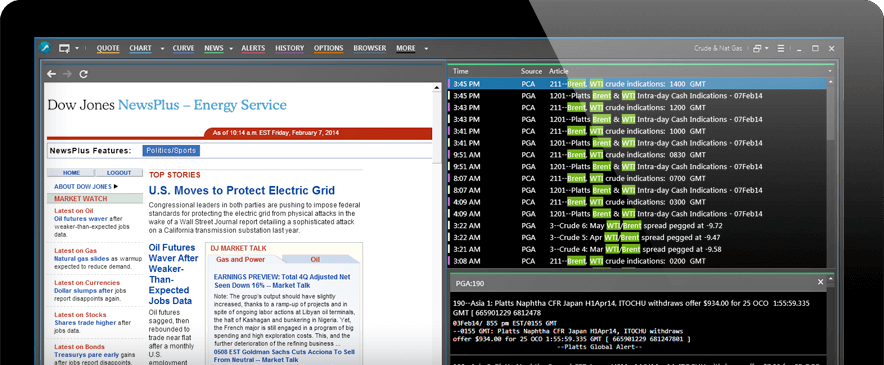Select 'Crude 4: Mar WTI/Brent spread' row
Image resolution: width=884 pixels, height=365 pixels.
click(x=638, y=249)
